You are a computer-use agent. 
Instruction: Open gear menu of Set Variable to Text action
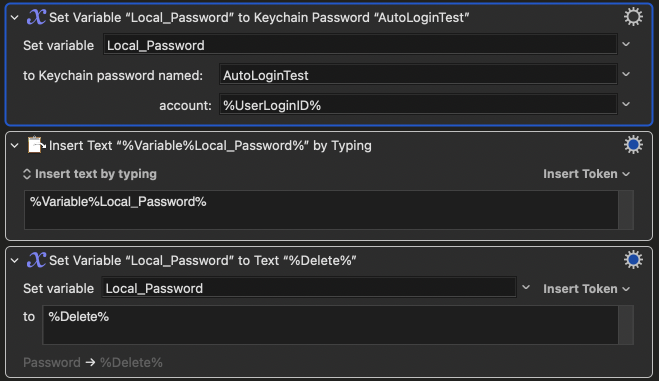(633, 260)
